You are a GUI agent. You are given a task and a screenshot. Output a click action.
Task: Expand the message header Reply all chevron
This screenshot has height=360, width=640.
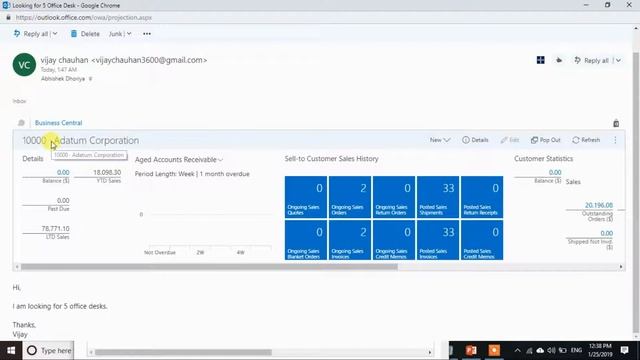pos(618,60)
